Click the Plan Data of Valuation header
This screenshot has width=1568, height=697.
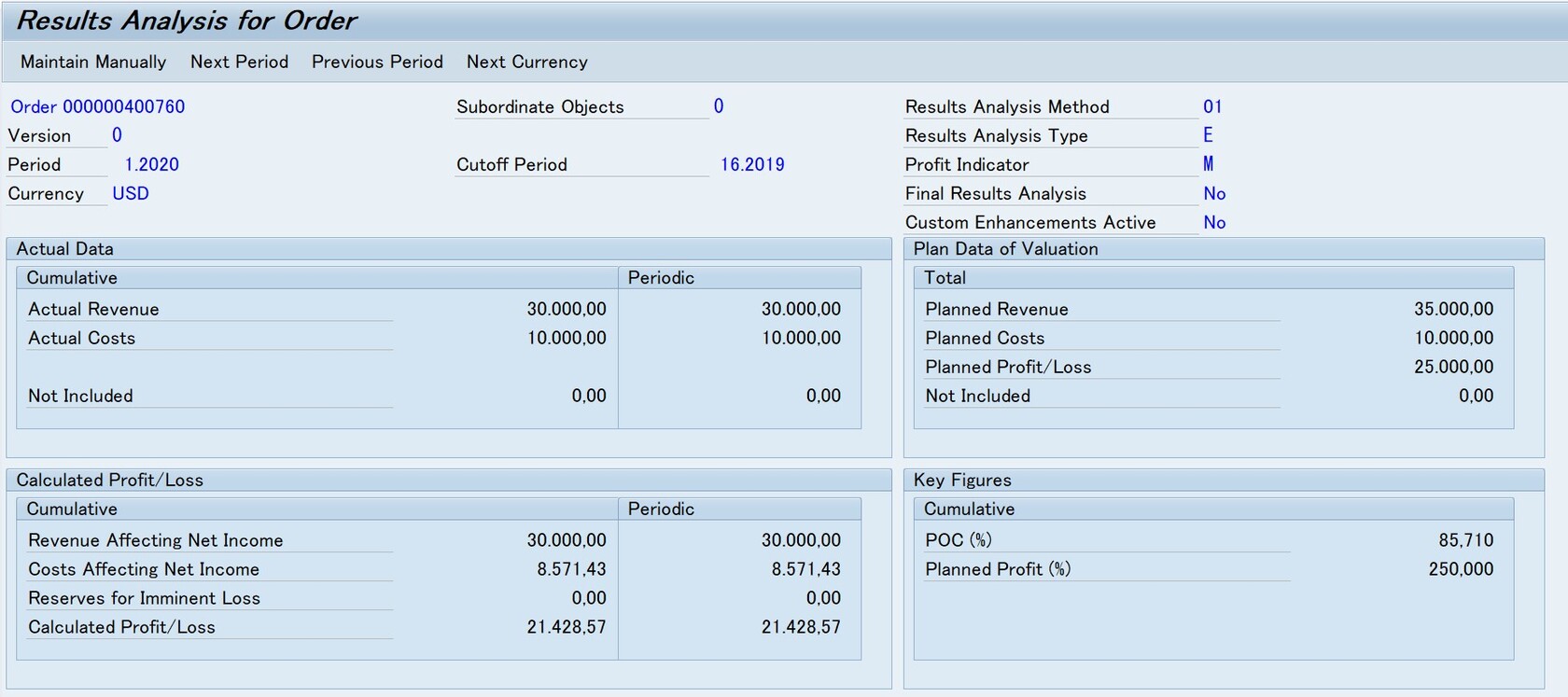(x=1005, y=249)
